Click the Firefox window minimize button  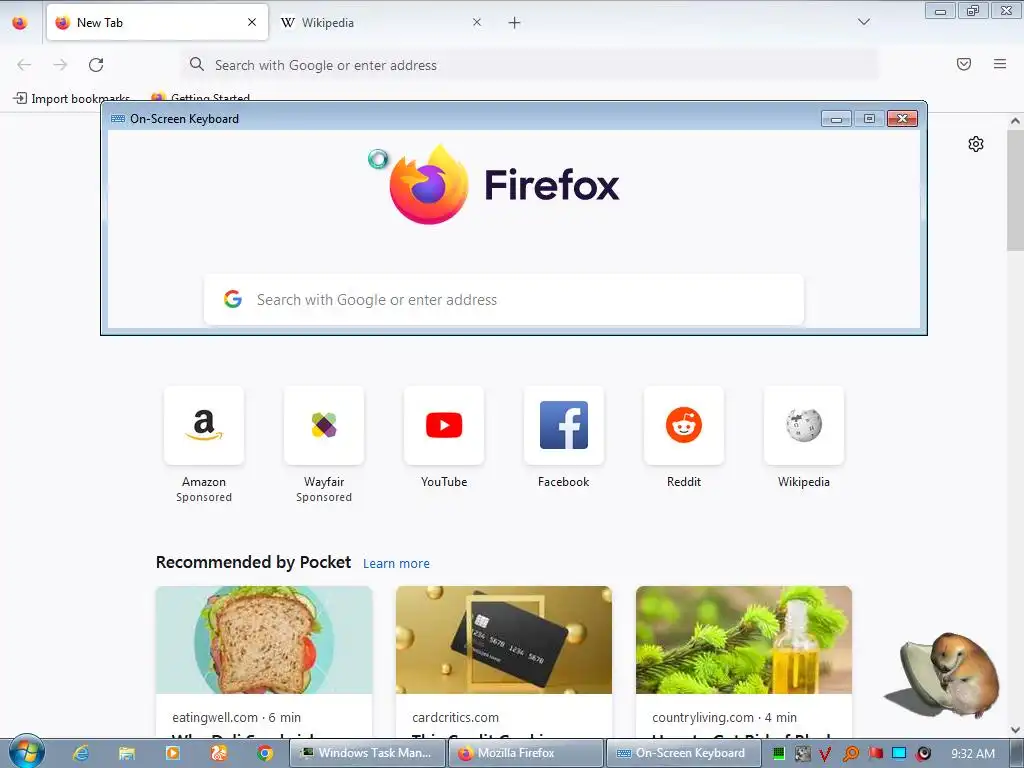940,10
